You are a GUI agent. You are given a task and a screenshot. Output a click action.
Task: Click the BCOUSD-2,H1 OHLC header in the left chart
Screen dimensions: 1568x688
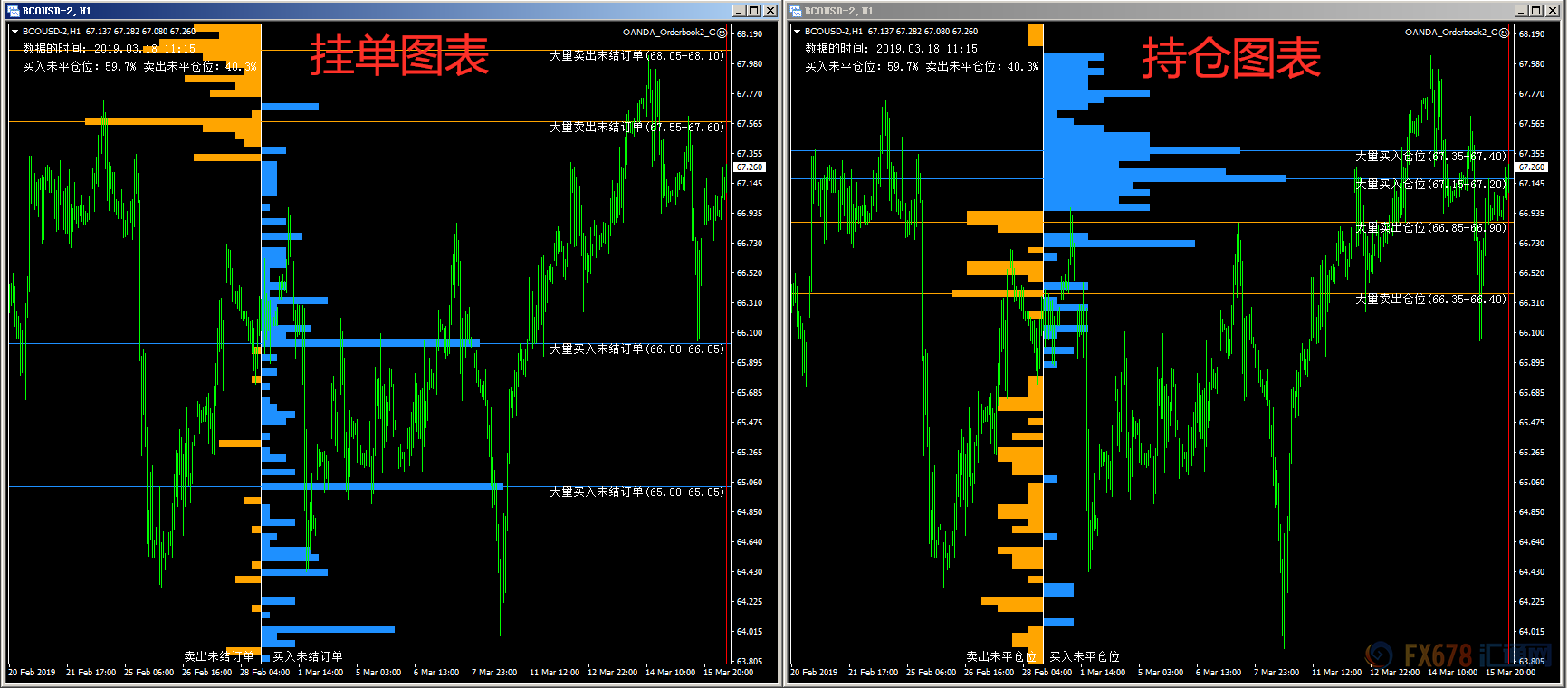point(109,32)
